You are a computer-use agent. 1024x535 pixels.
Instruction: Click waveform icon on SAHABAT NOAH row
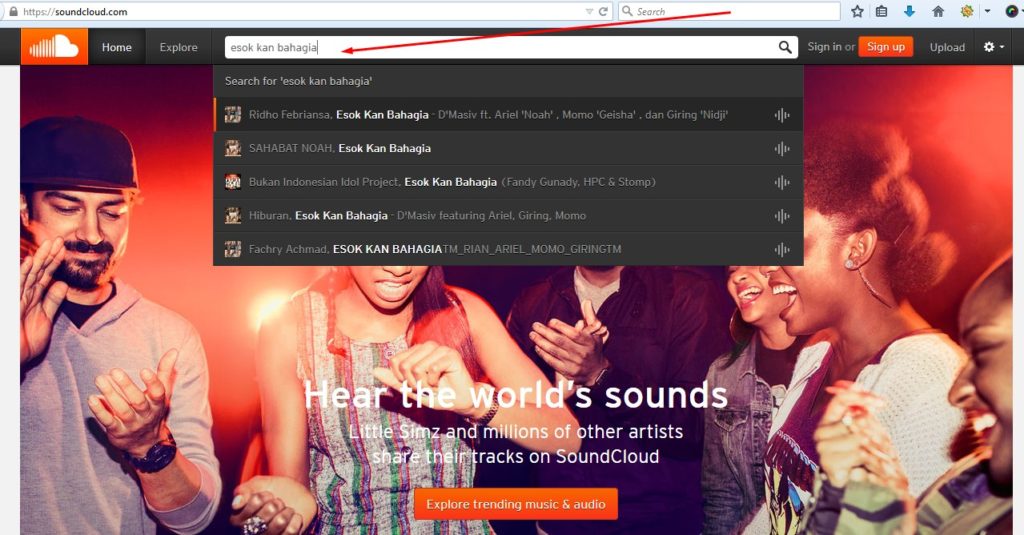[782, 149]
